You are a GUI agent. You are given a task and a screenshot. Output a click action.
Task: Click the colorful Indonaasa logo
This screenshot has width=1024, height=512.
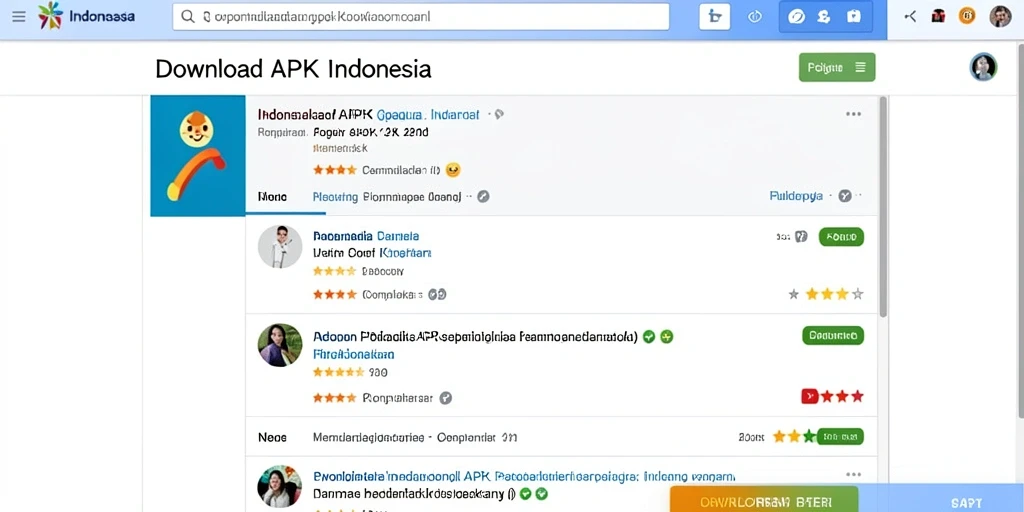tap(50, 16)
